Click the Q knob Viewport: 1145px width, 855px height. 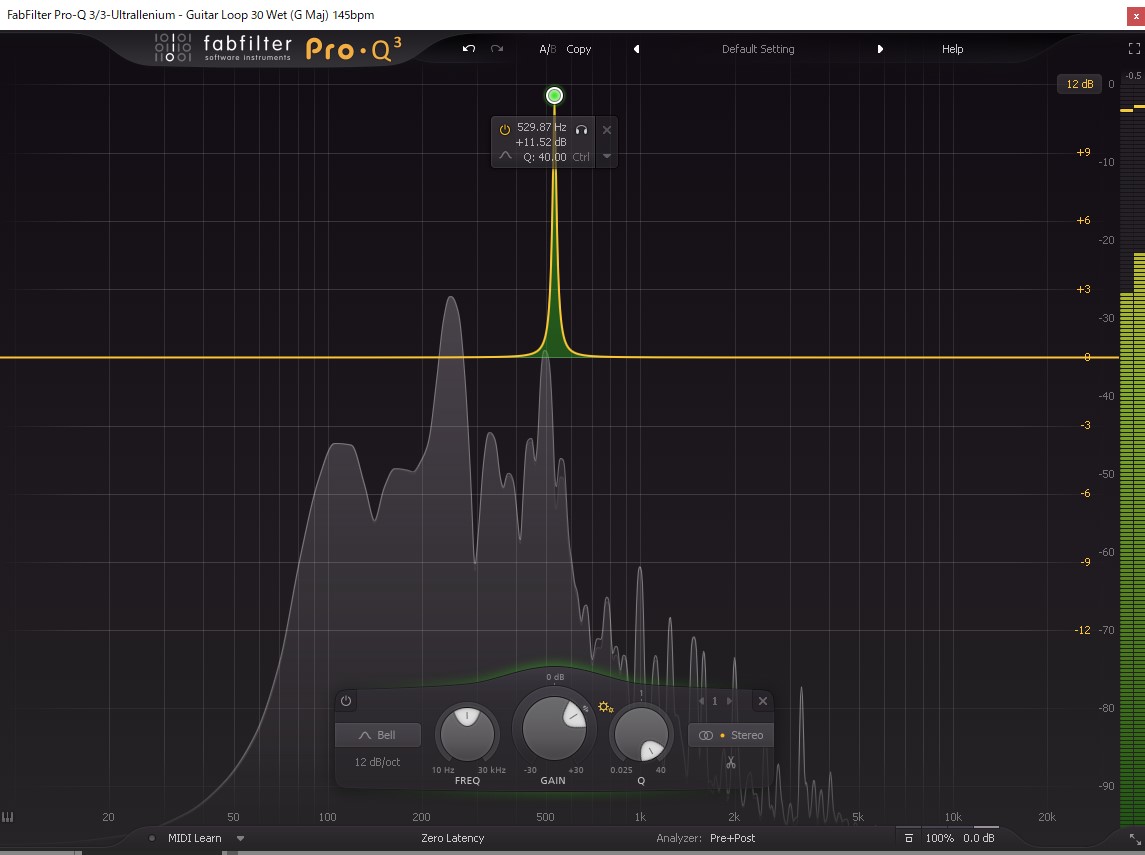tap(641, 735)
